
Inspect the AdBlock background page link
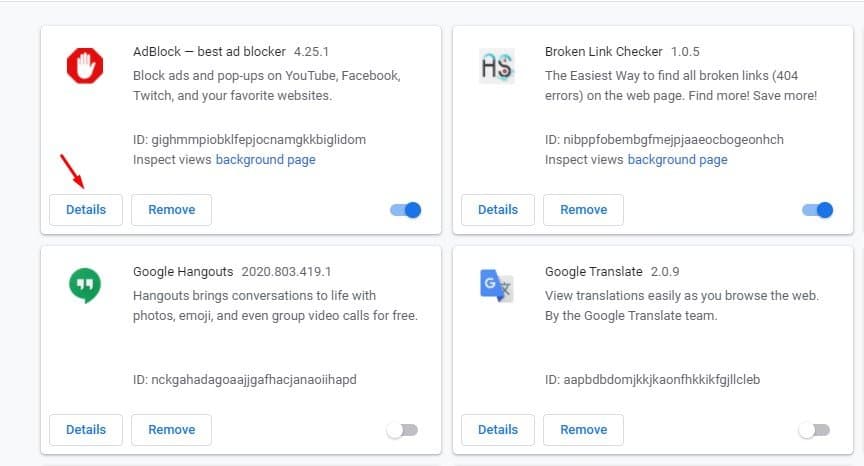(x=266, y=160)
